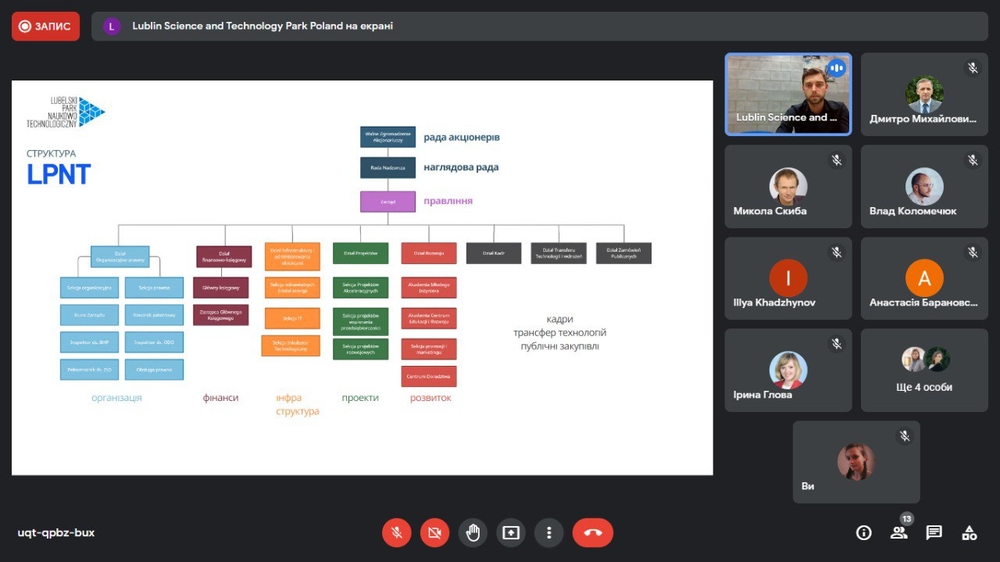
Task: Click the 'інфра структура' caption on slide
Action: point(297,404)
